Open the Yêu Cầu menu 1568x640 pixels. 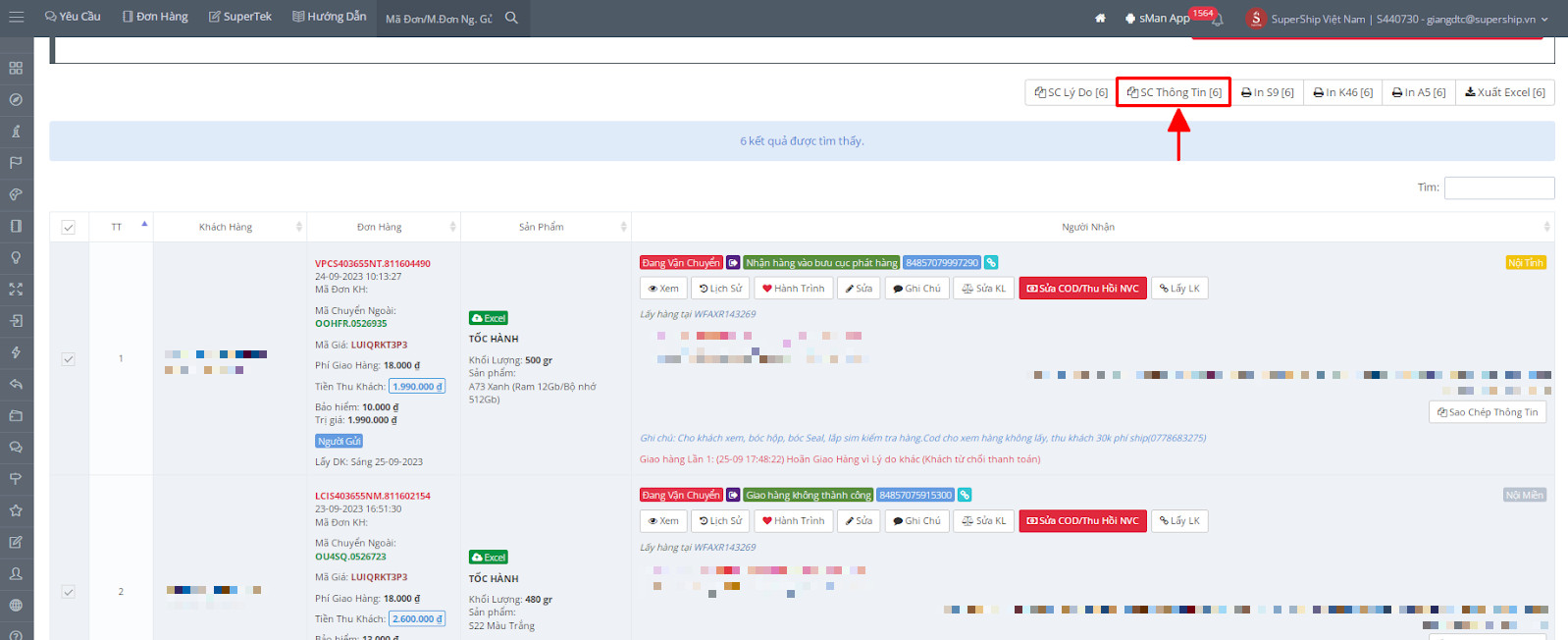(73, 17)
